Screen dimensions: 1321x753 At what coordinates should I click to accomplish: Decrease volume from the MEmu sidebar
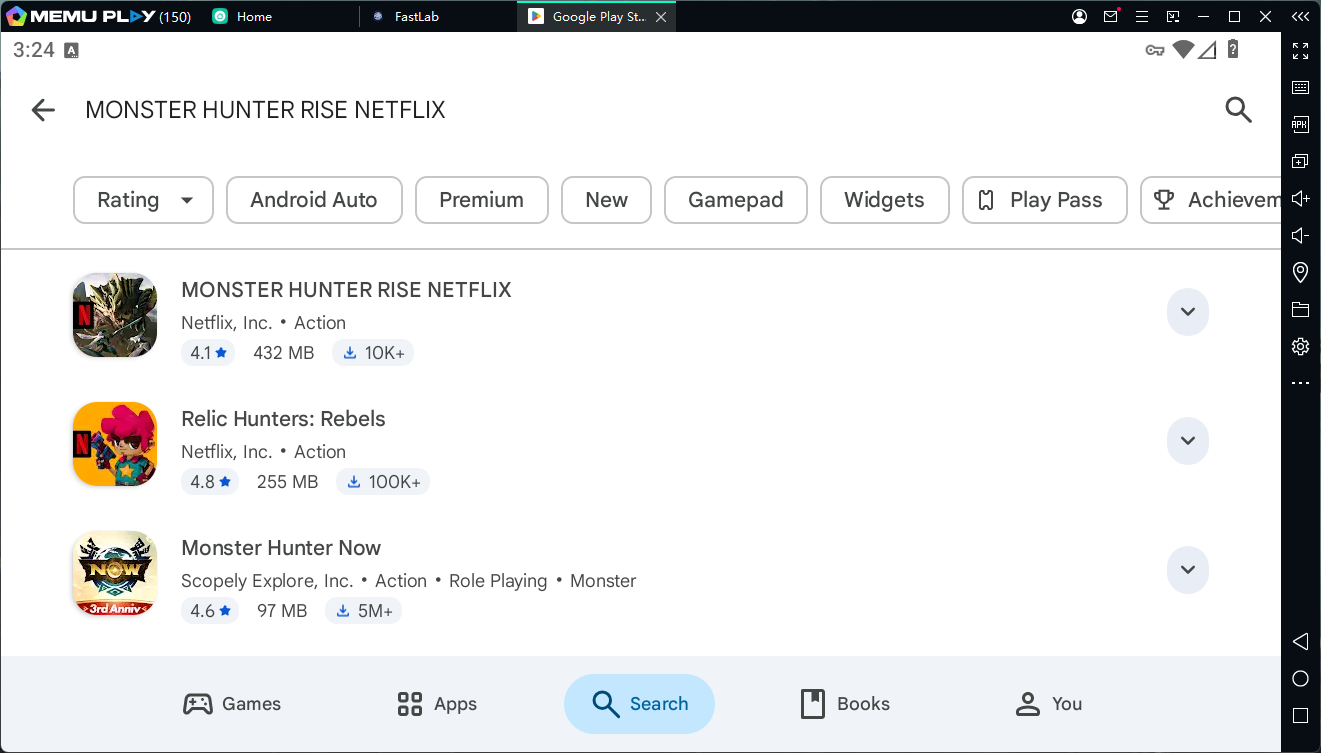click(1300, 236)
